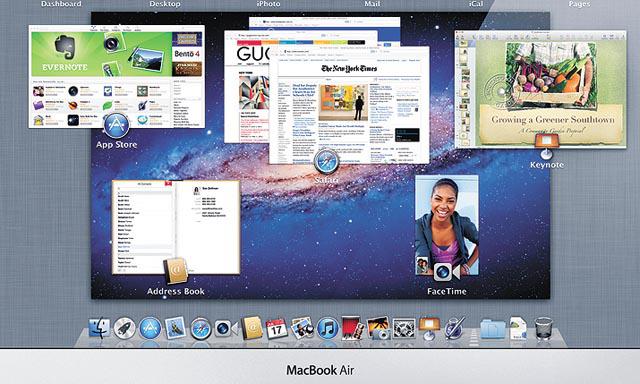Screen dimensions: 640x384
Task: Open iCal calendar showing 17 in Dock
Action: point(276,329)
